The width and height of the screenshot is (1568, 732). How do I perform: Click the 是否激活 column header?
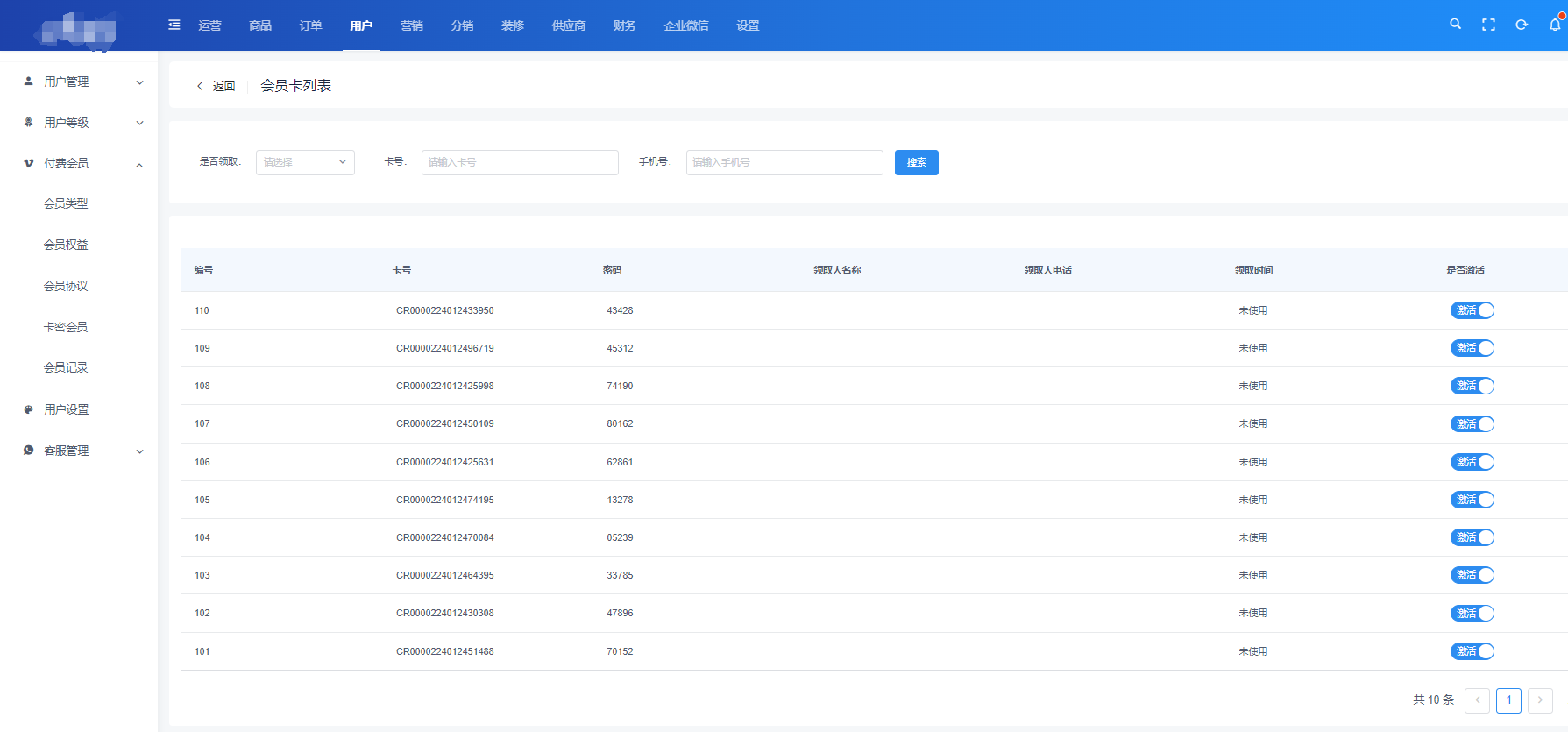pos(1465,270)
